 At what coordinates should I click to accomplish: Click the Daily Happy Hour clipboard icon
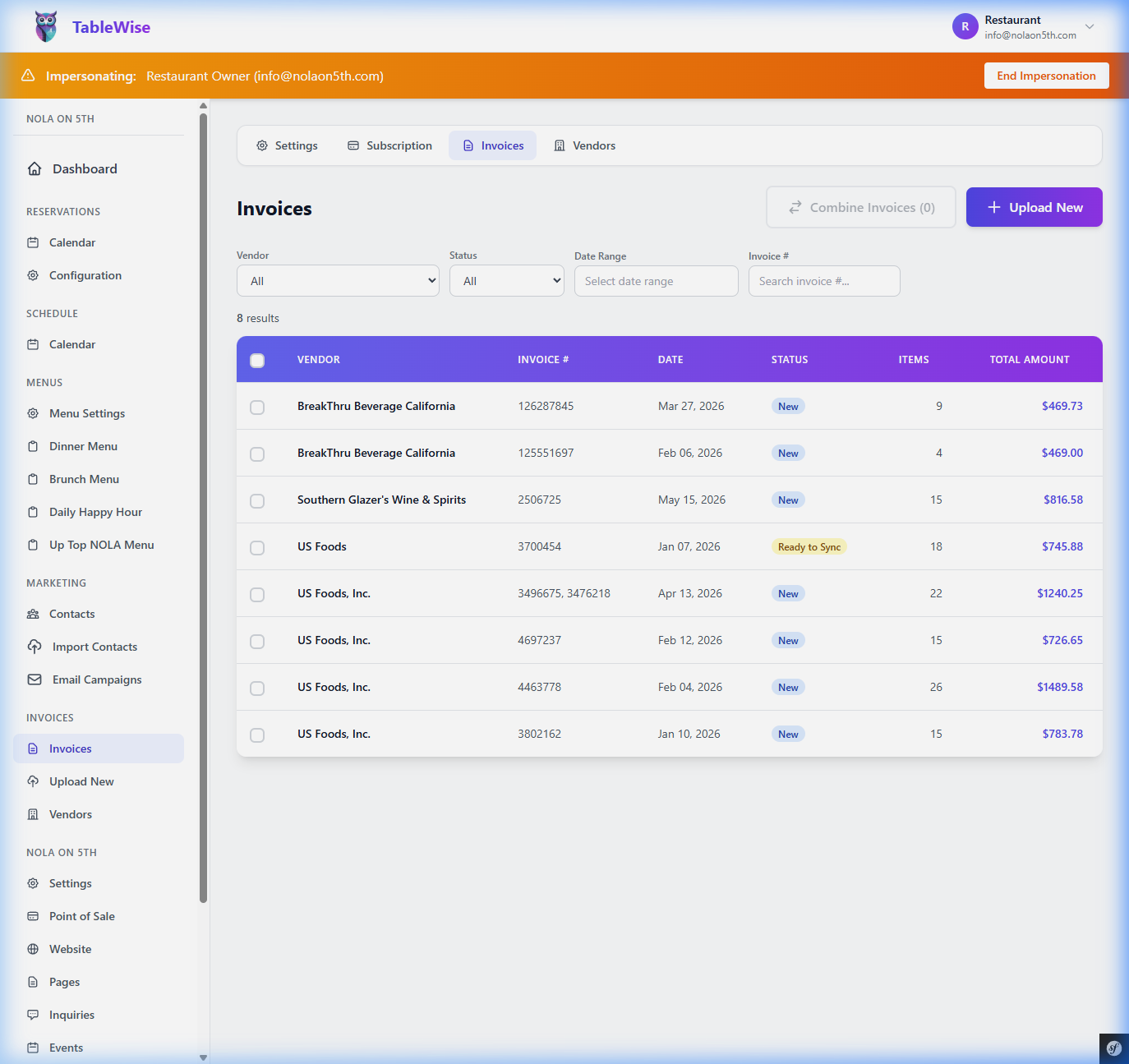(x=33, y=512)
